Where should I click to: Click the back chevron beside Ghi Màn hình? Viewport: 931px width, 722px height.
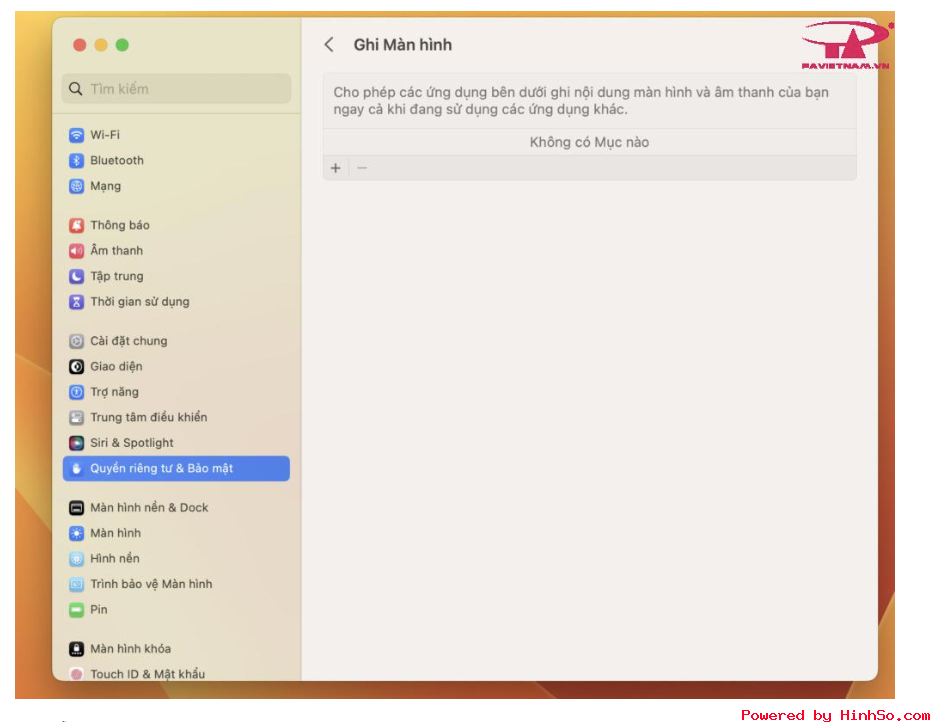click(x=329, y=45)
